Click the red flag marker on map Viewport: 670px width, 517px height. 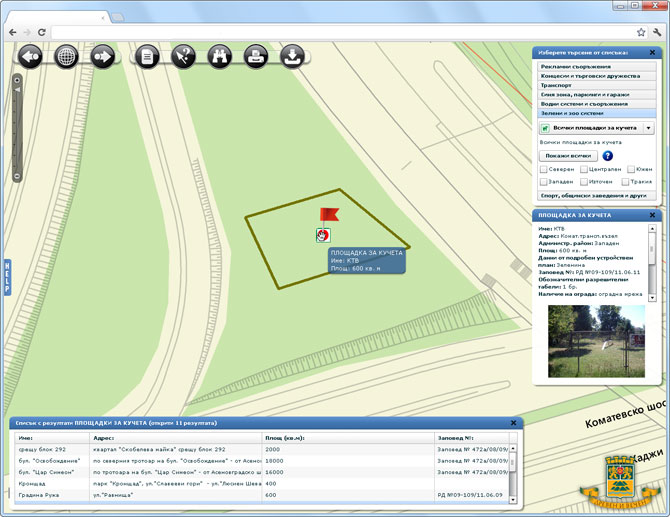[x=329, y=214]
